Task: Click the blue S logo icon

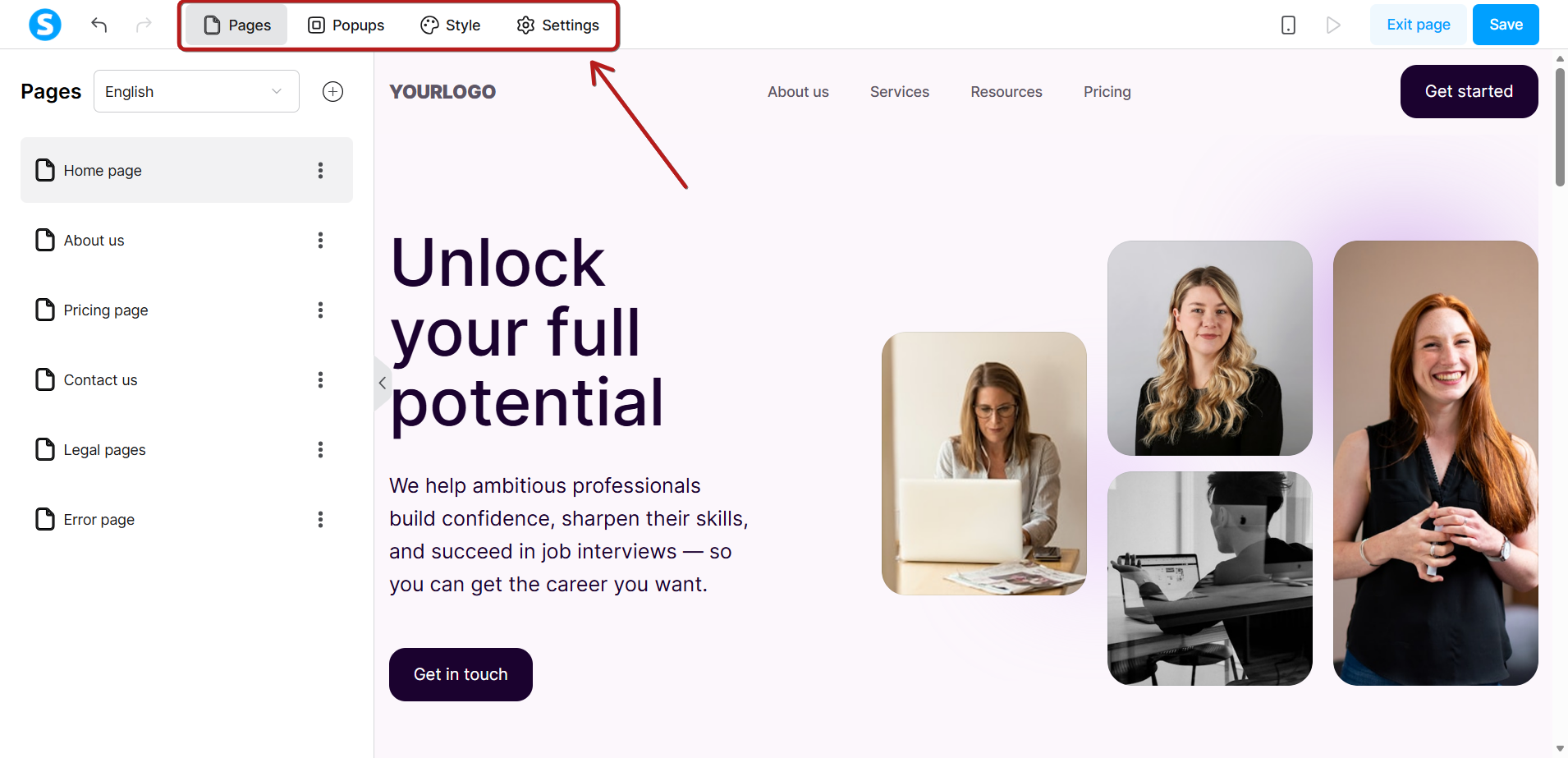Action: [45, 25]
